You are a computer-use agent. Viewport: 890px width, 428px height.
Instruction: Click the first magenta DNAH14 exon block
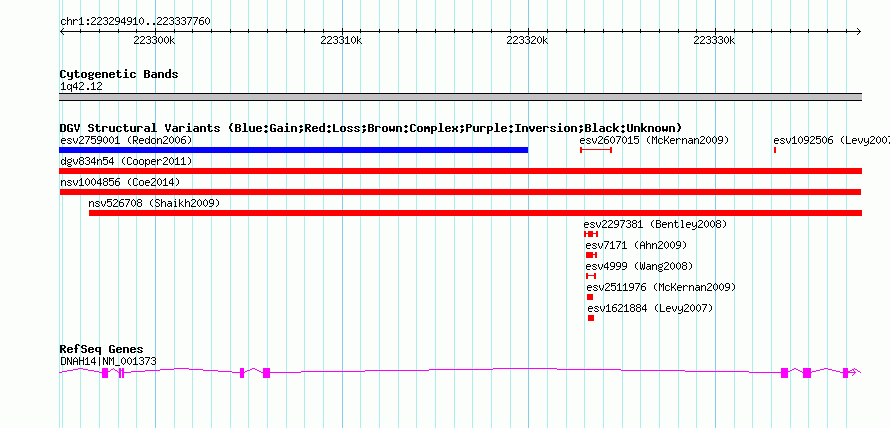coord(105,373)
